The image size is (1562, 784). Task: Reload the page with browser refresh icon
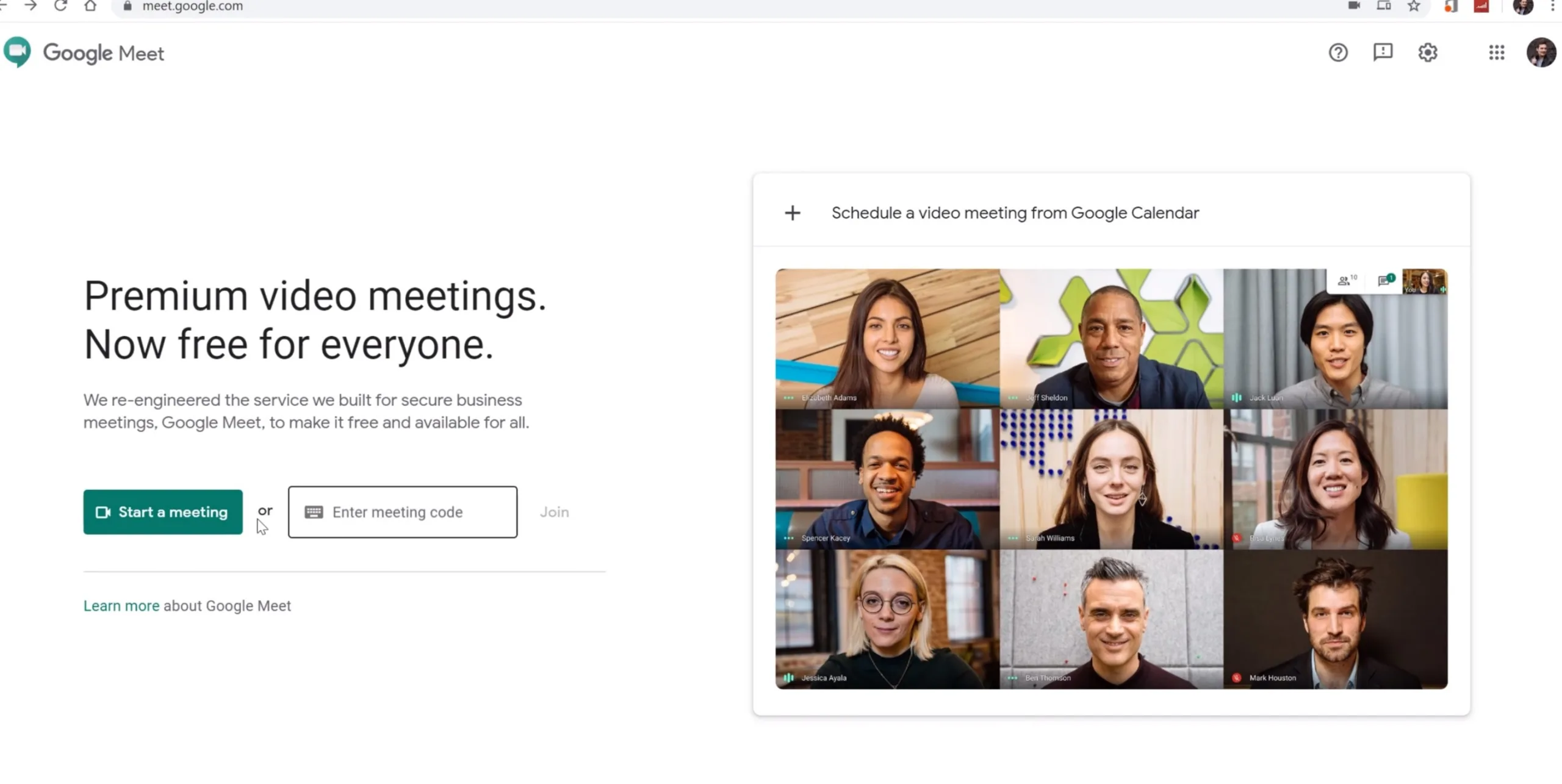[x=60, y=6]
